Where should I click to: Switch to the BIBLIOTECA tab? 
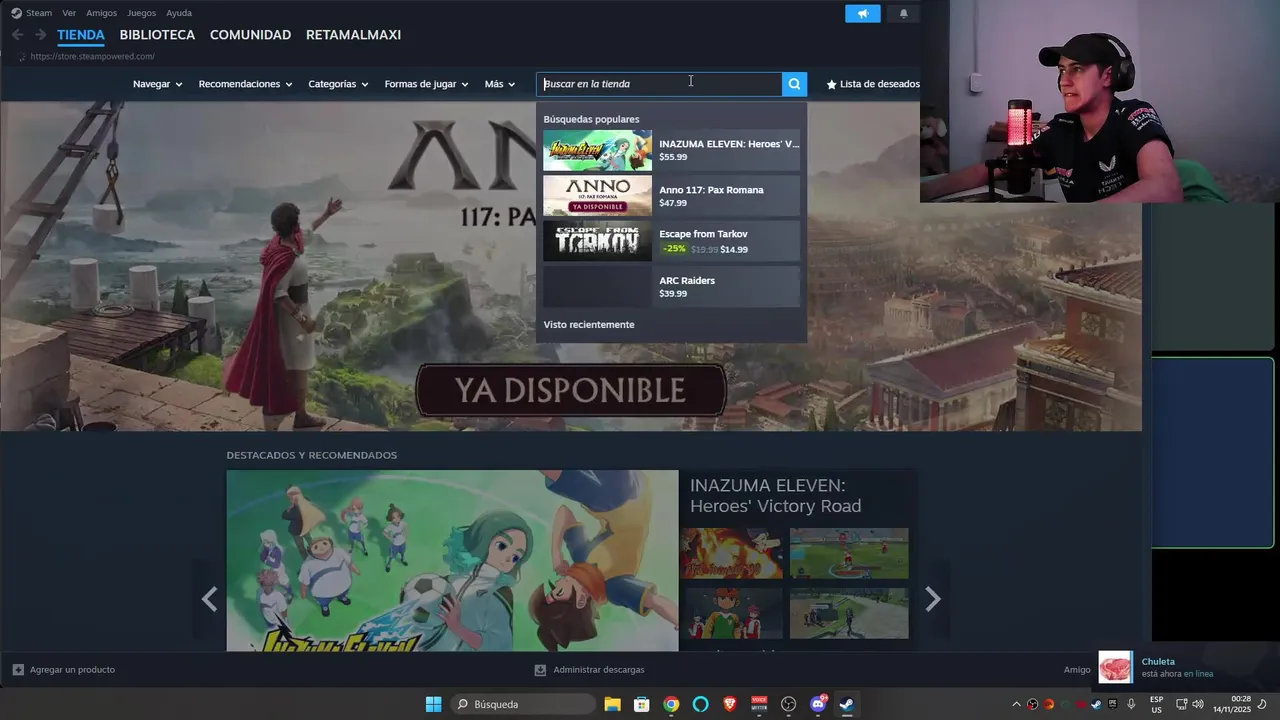(157, 35)
